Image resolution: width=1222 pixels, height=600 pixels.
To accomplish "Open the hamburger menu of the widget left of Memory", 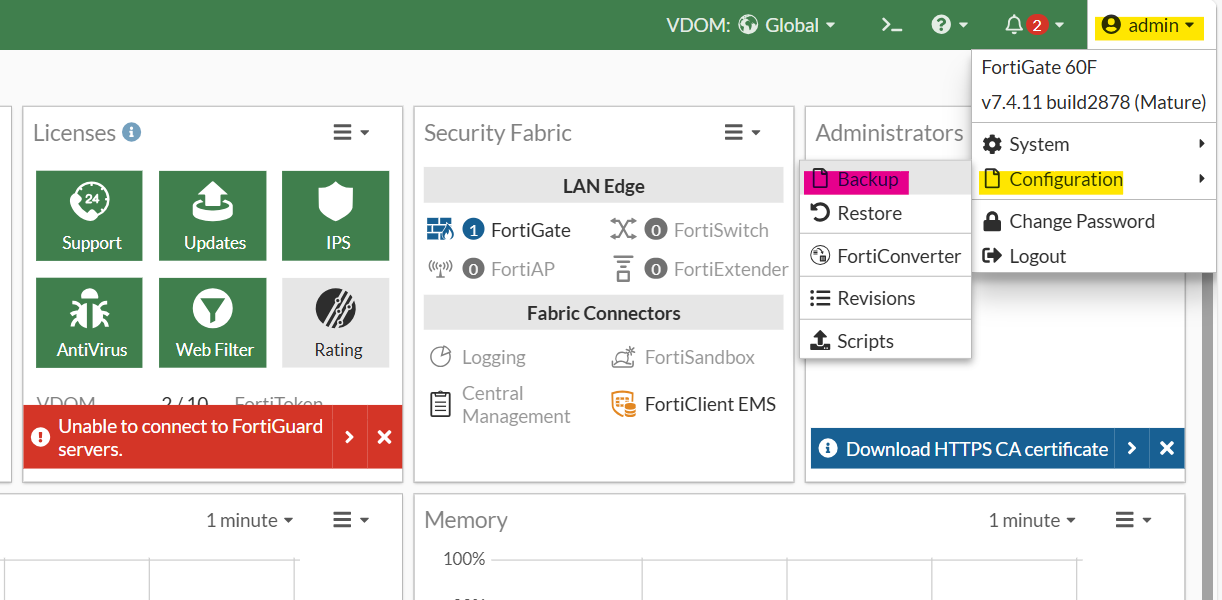I will click(x=351, y=520).
